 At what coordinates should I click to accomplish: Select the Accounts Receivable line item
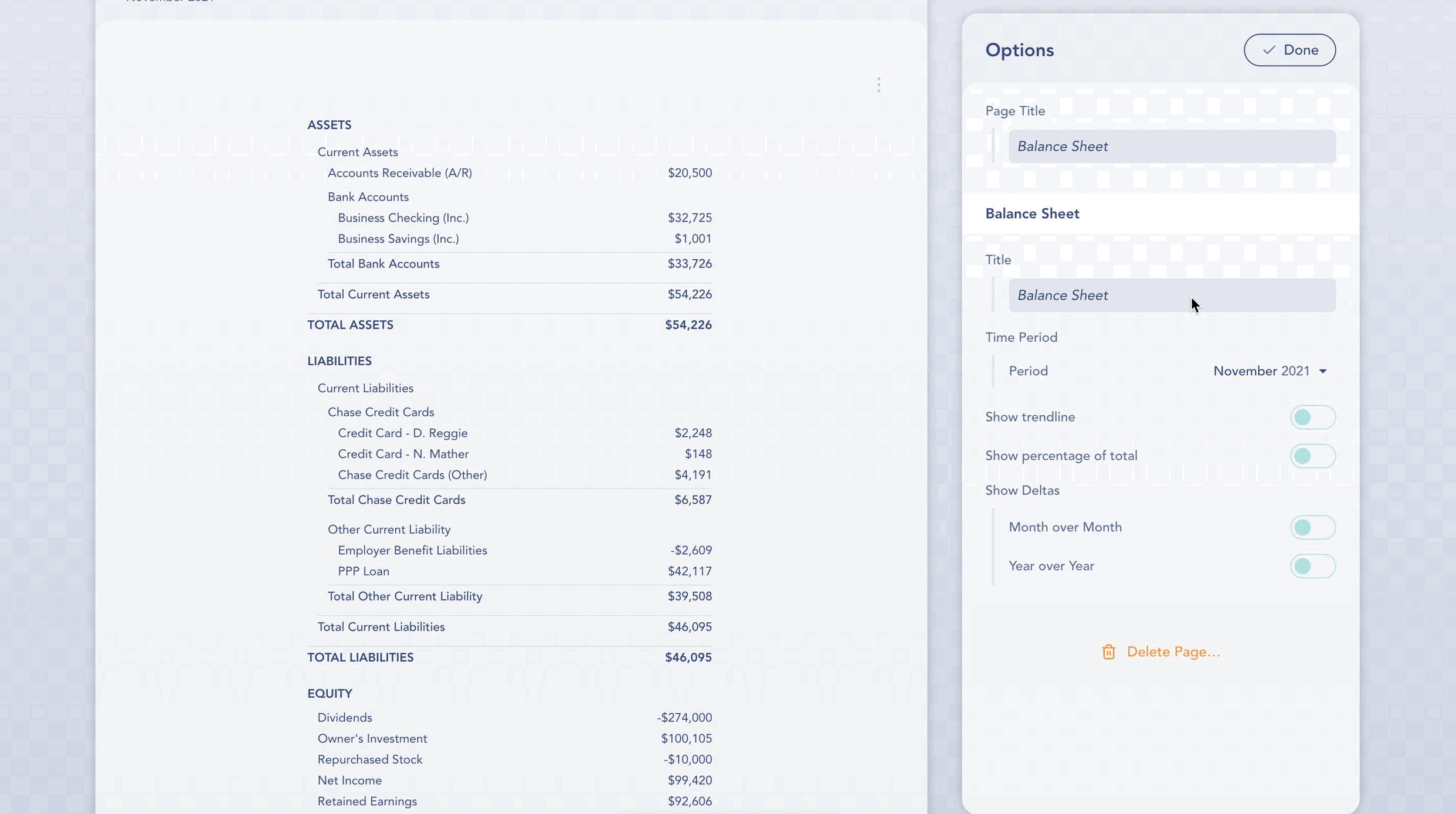coord(399,172)
